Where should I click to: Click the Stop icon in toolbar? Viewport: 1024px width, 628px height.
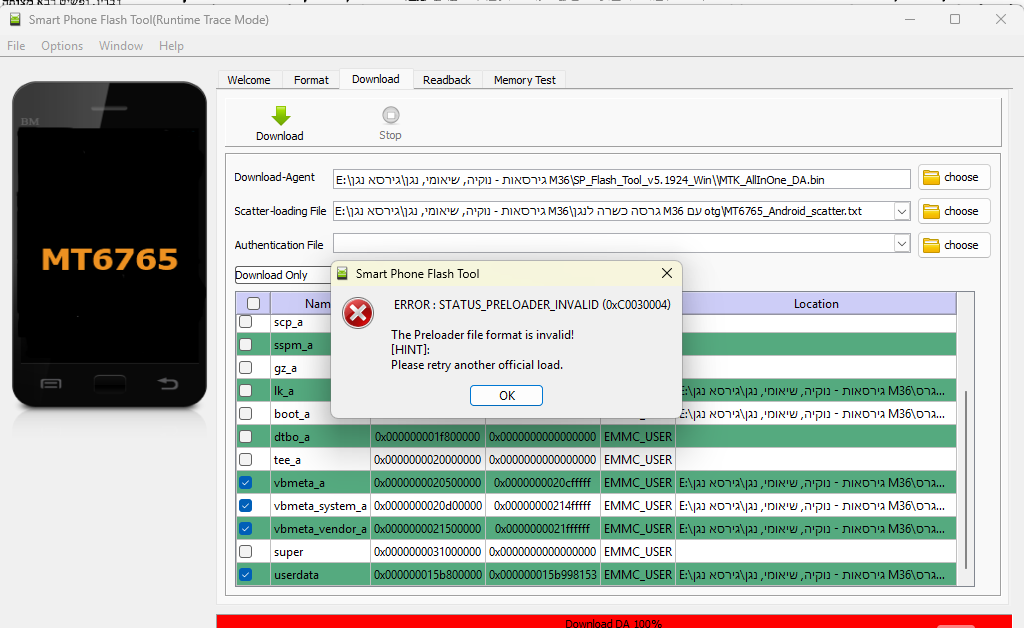point(390,116)
